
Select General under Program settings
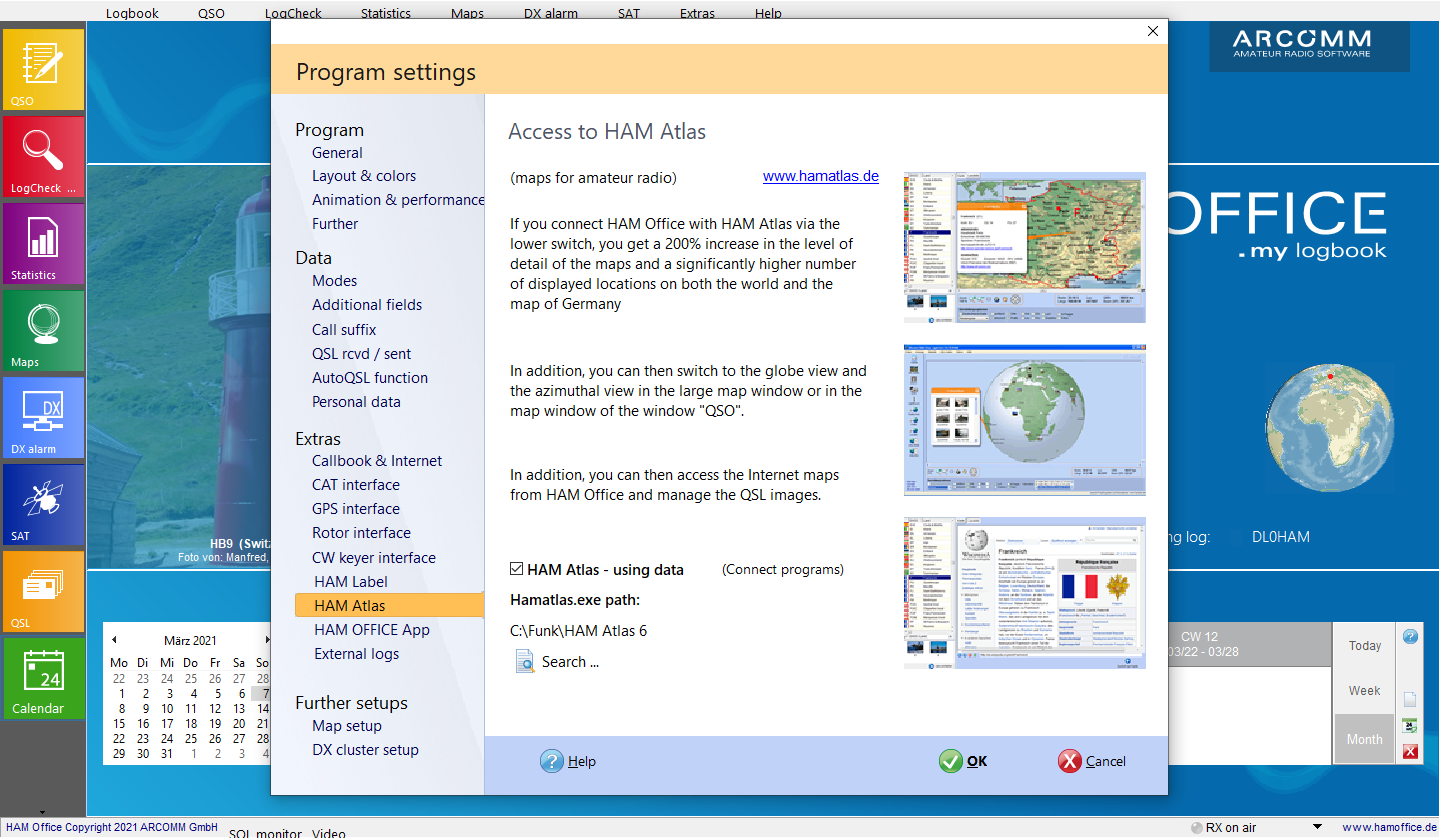click(337, 153)
